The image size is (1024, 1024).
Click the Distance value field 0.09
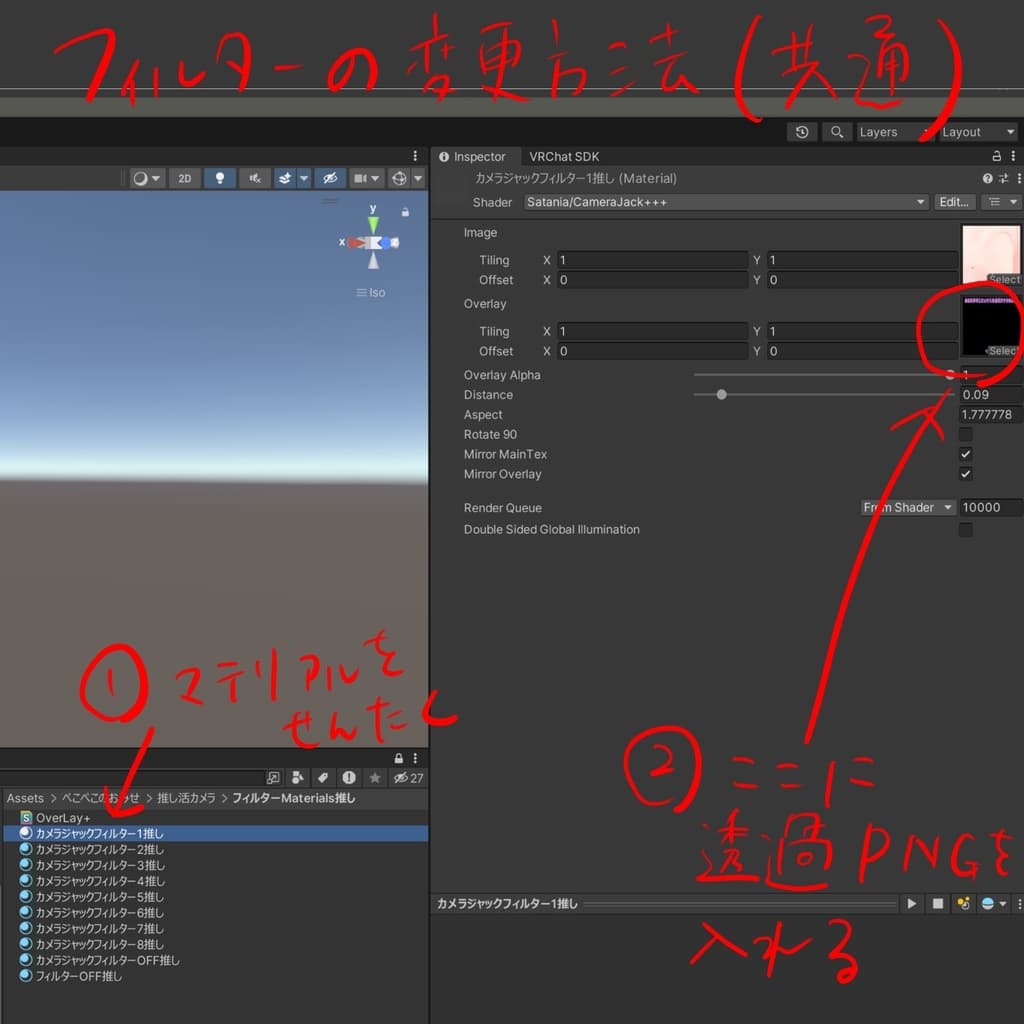(990, 394)
